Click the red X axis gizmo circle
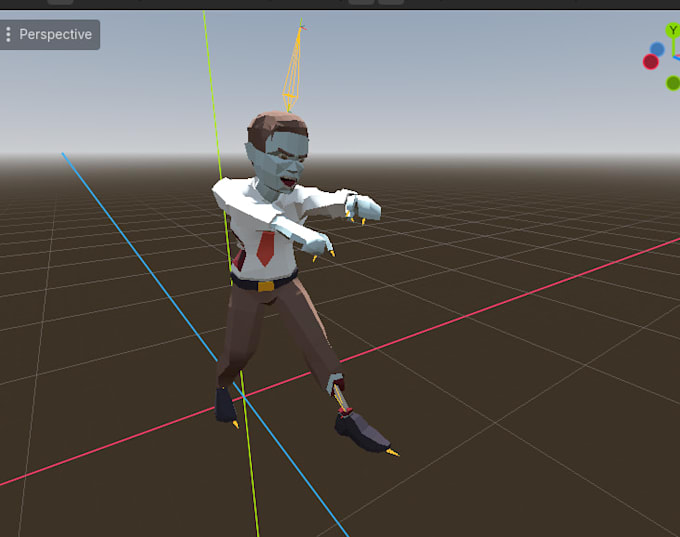Screen dimensions: 680x537 (x=651, y=62)
